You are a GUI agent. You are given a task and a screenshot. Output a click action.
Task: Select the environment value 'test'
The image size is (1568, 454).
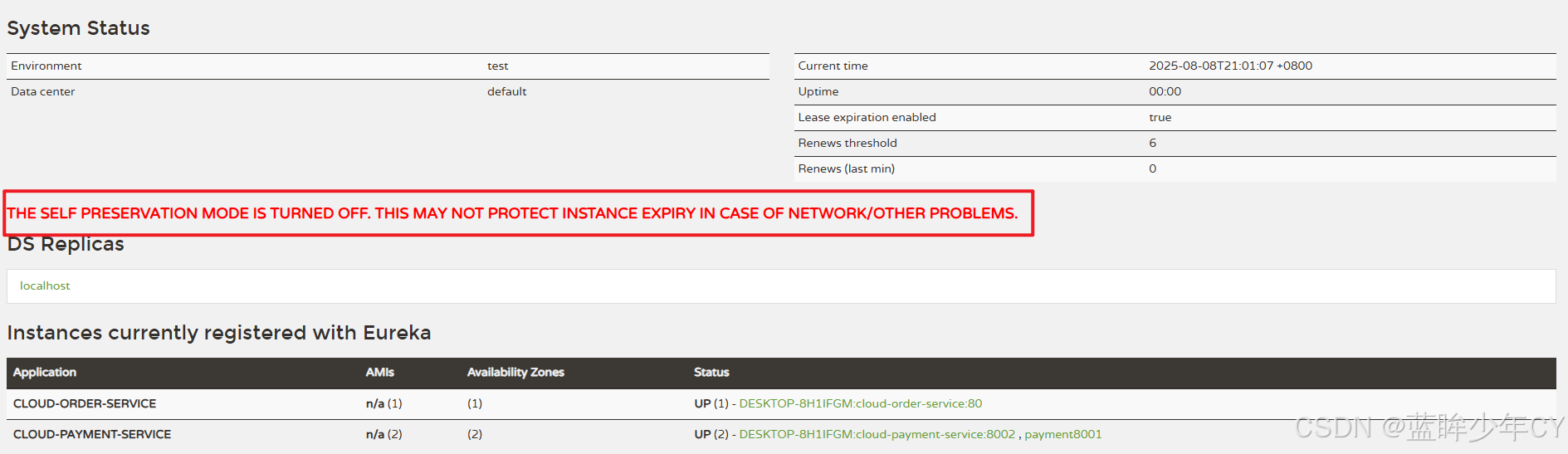(498, 66)
